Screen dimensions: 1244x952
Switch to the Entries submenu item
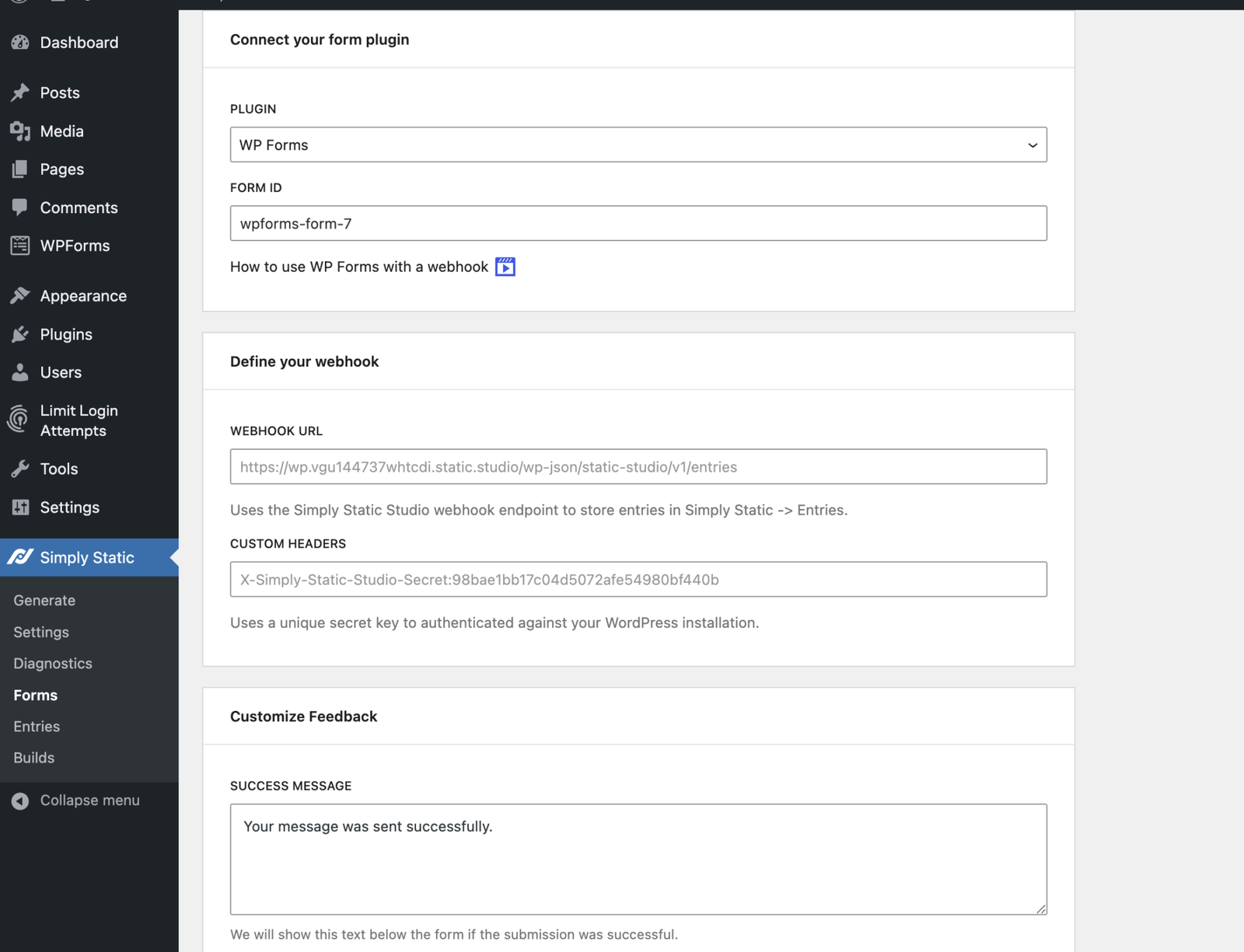(x=36, y=726)
